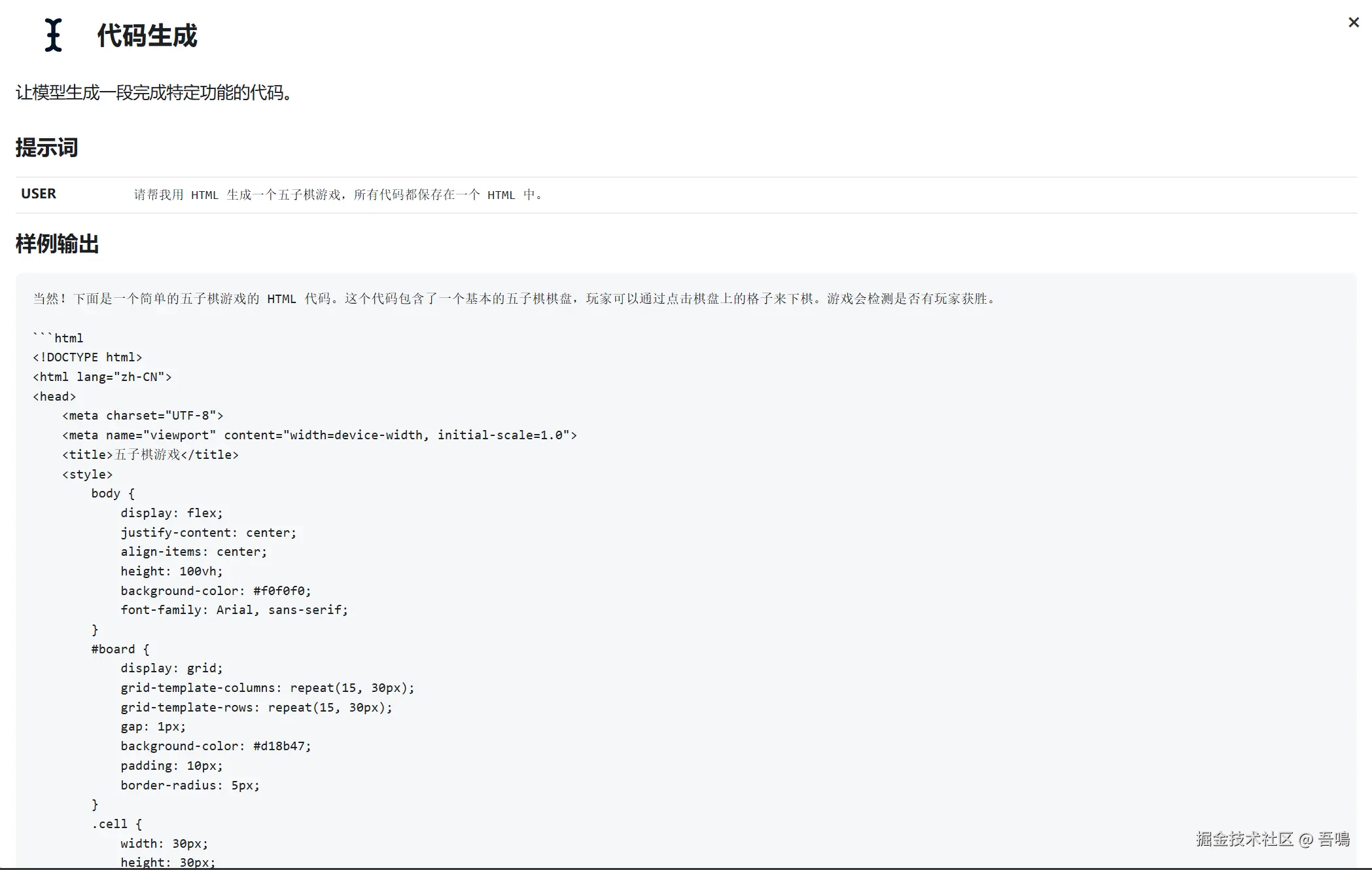Click the #board selector line
This screenshot has height=870, width=1372.
coord(120,649)
